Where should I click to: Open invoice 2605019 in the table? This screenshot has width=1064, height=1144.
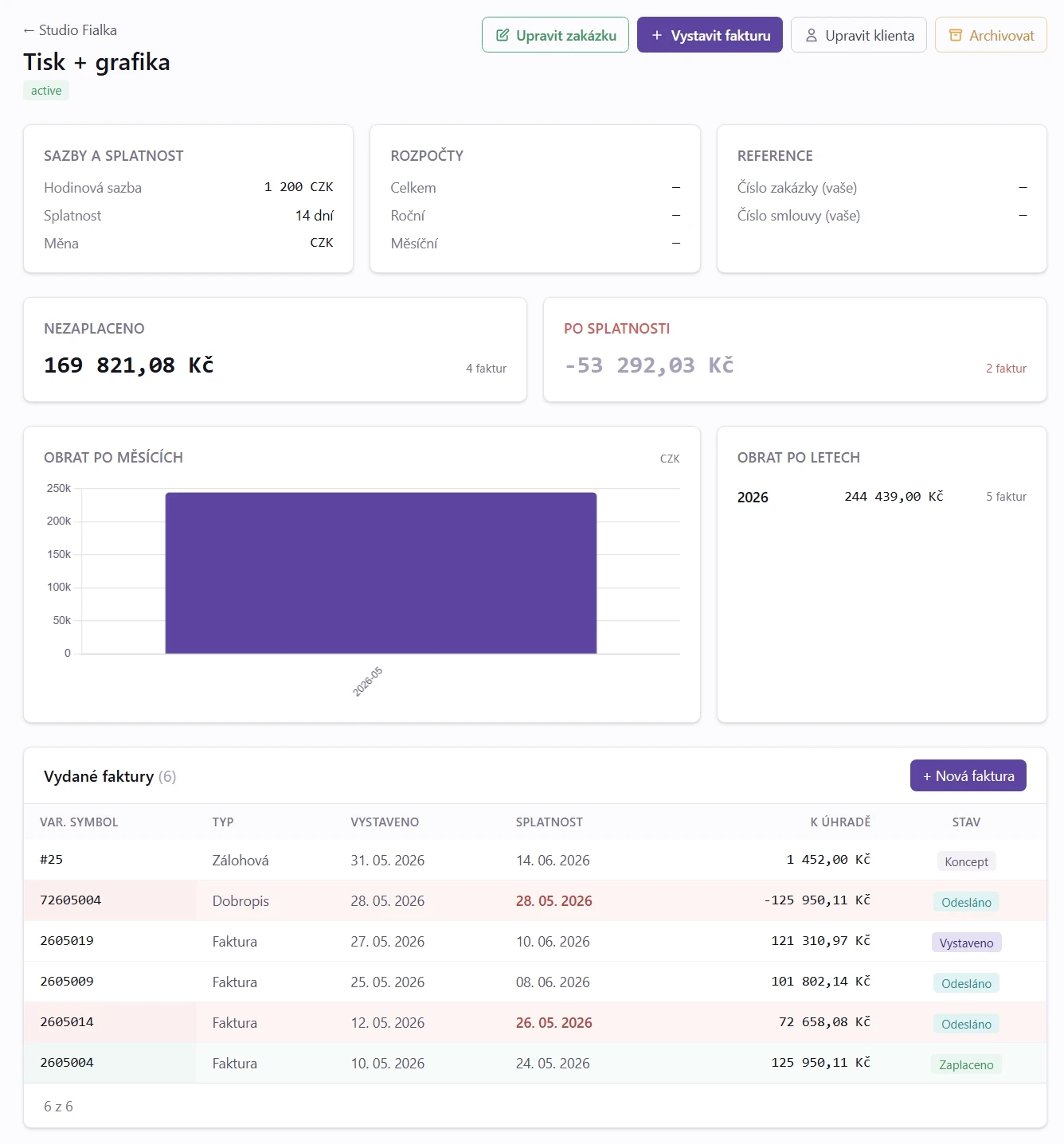[x=534, y=941]
